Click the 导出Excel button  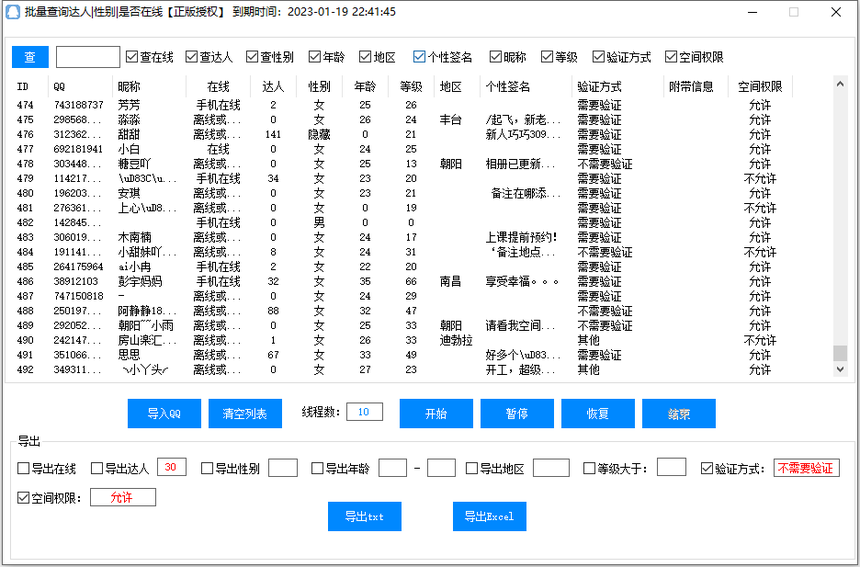(x=489, y=517)
